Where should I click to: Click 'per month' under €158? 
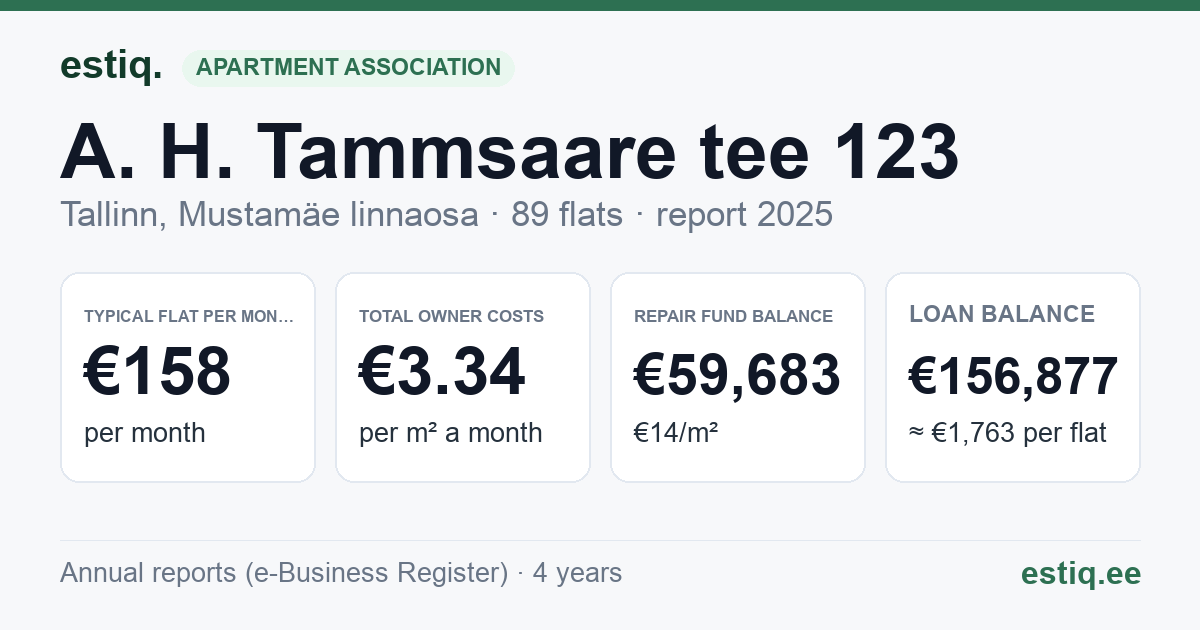pos(145,433)
